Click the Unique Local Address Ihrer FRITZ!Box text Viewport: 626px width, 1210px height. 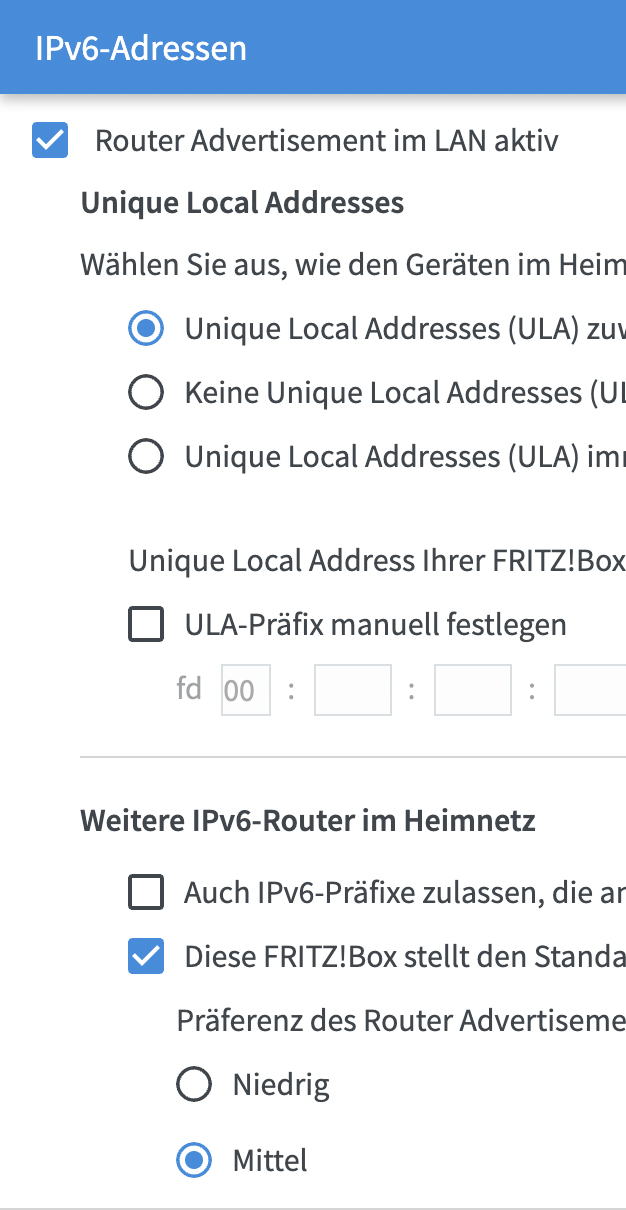377,561
